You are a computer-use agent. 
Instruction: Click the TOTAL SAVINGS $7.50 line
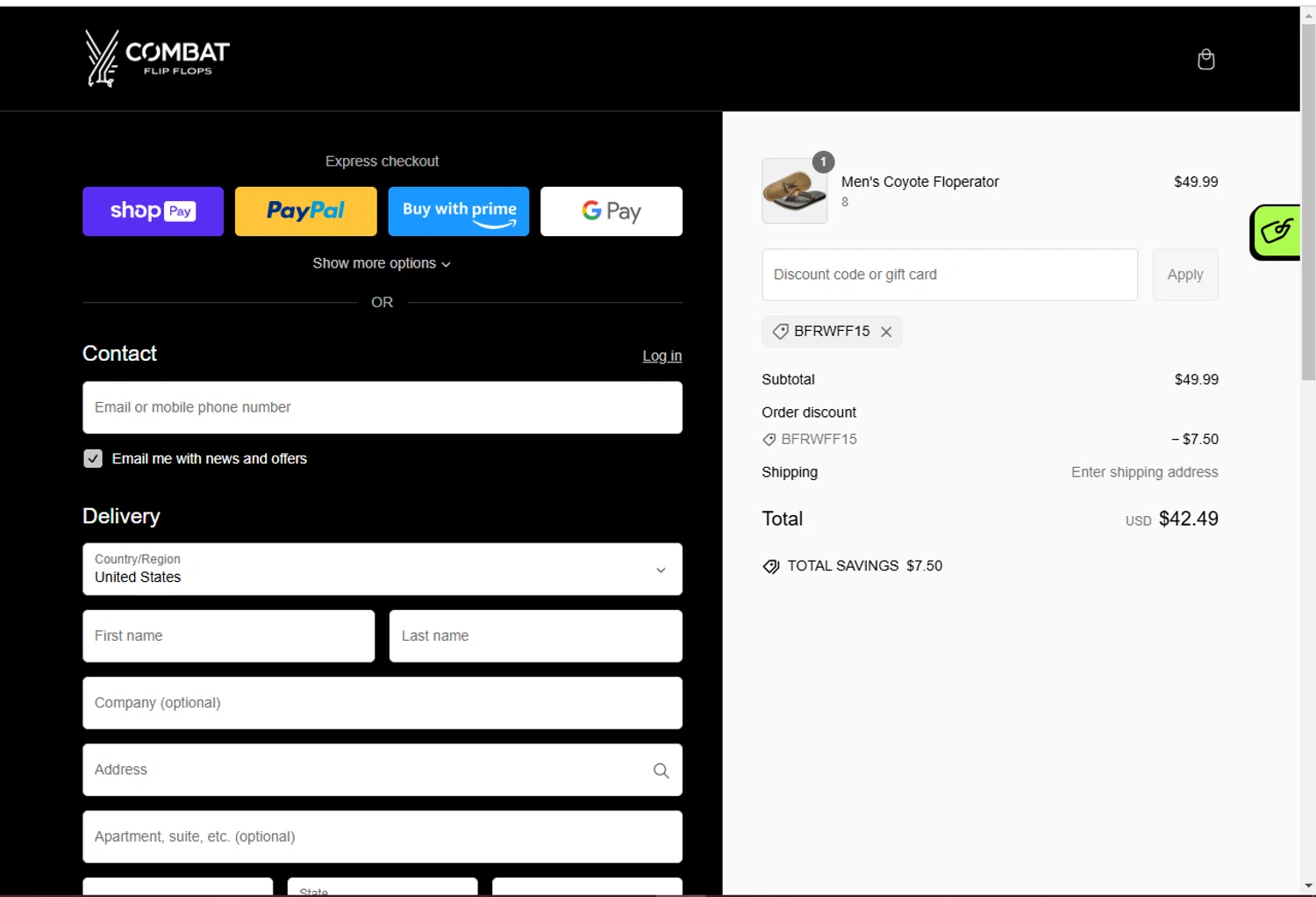point(852,566)
